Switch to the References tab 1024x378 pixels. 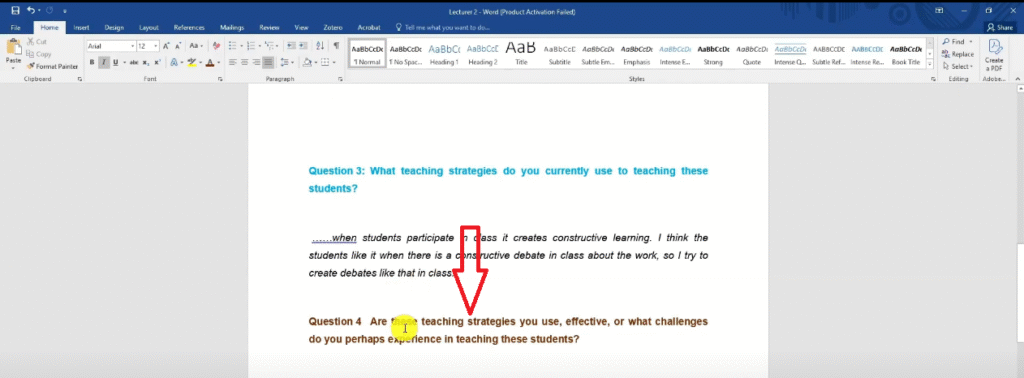(189, 28)
